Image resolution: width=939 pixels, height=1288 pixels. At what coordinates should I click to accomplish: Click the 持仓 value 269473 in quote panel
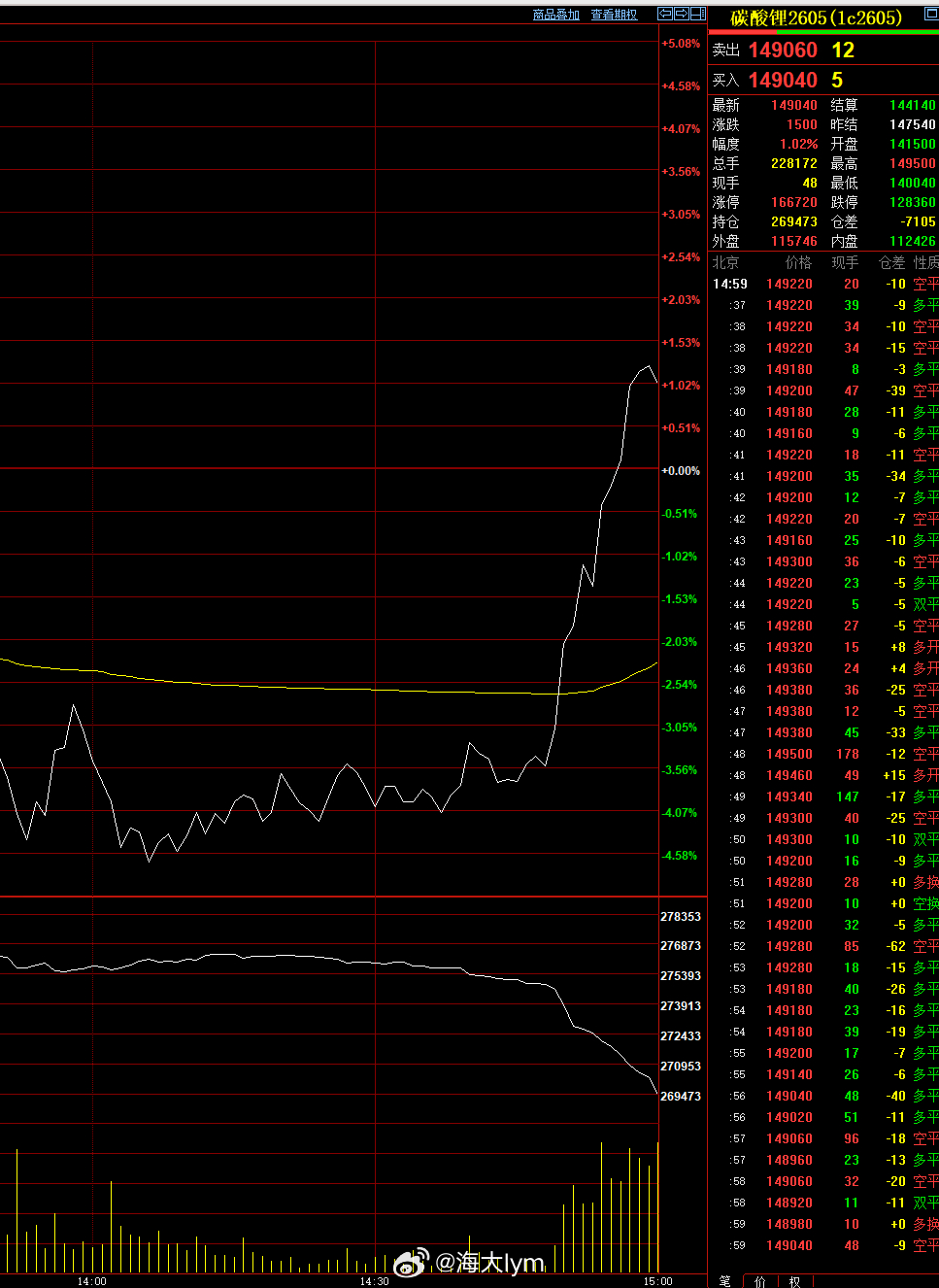tap(794, 221)
